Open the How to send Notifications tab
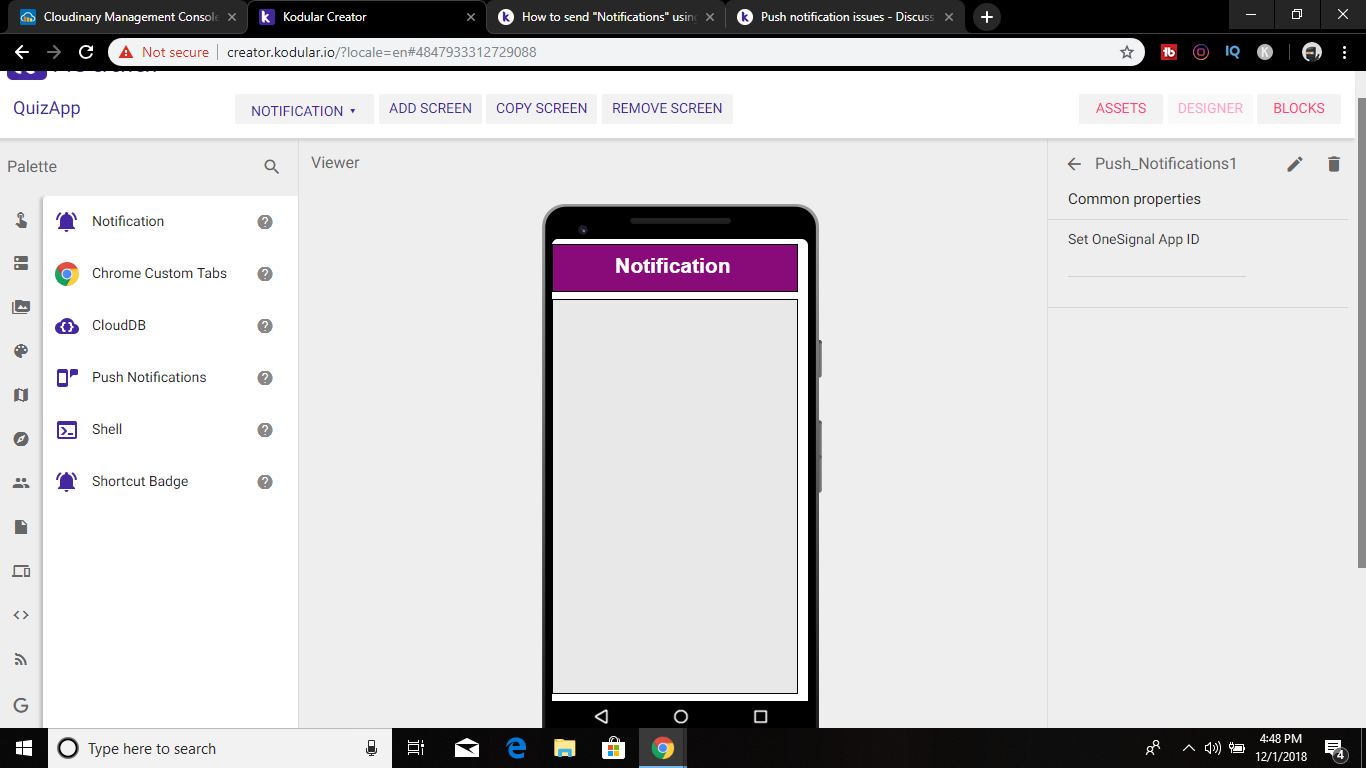 coord(607,17)
